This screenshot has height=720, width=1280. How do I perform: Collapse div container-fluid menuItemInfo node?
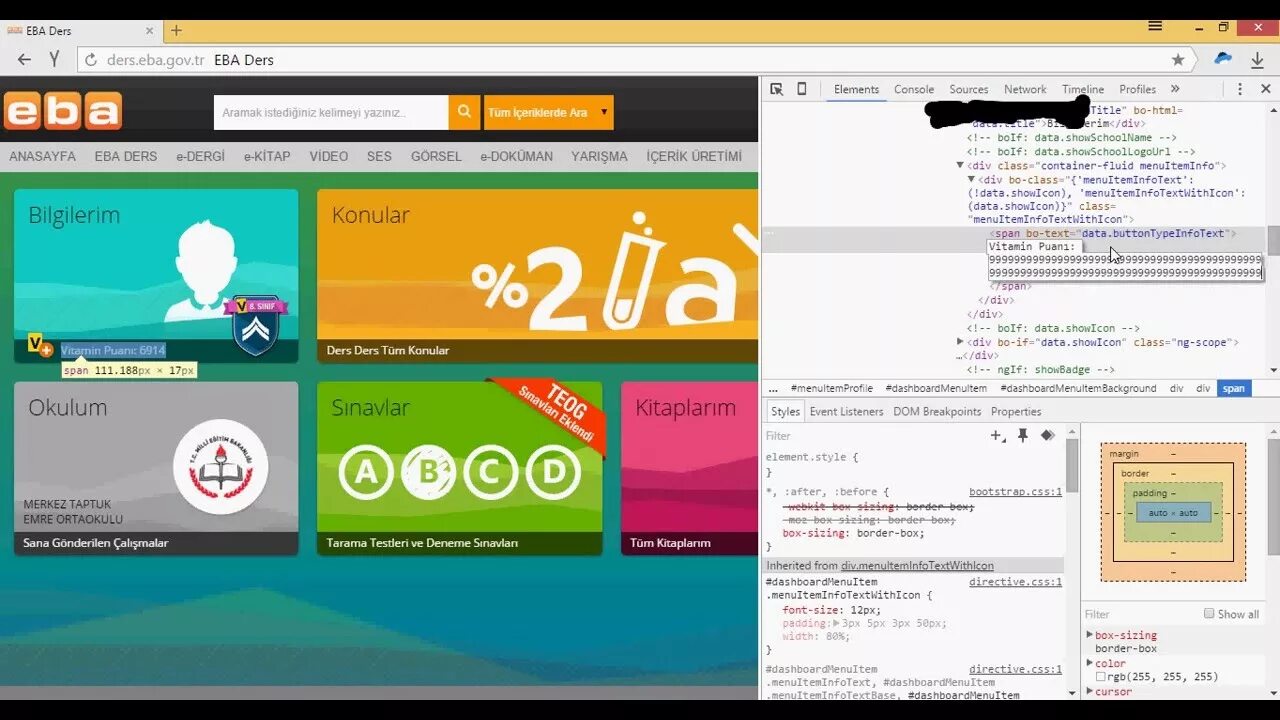click(x=960, y=166)
